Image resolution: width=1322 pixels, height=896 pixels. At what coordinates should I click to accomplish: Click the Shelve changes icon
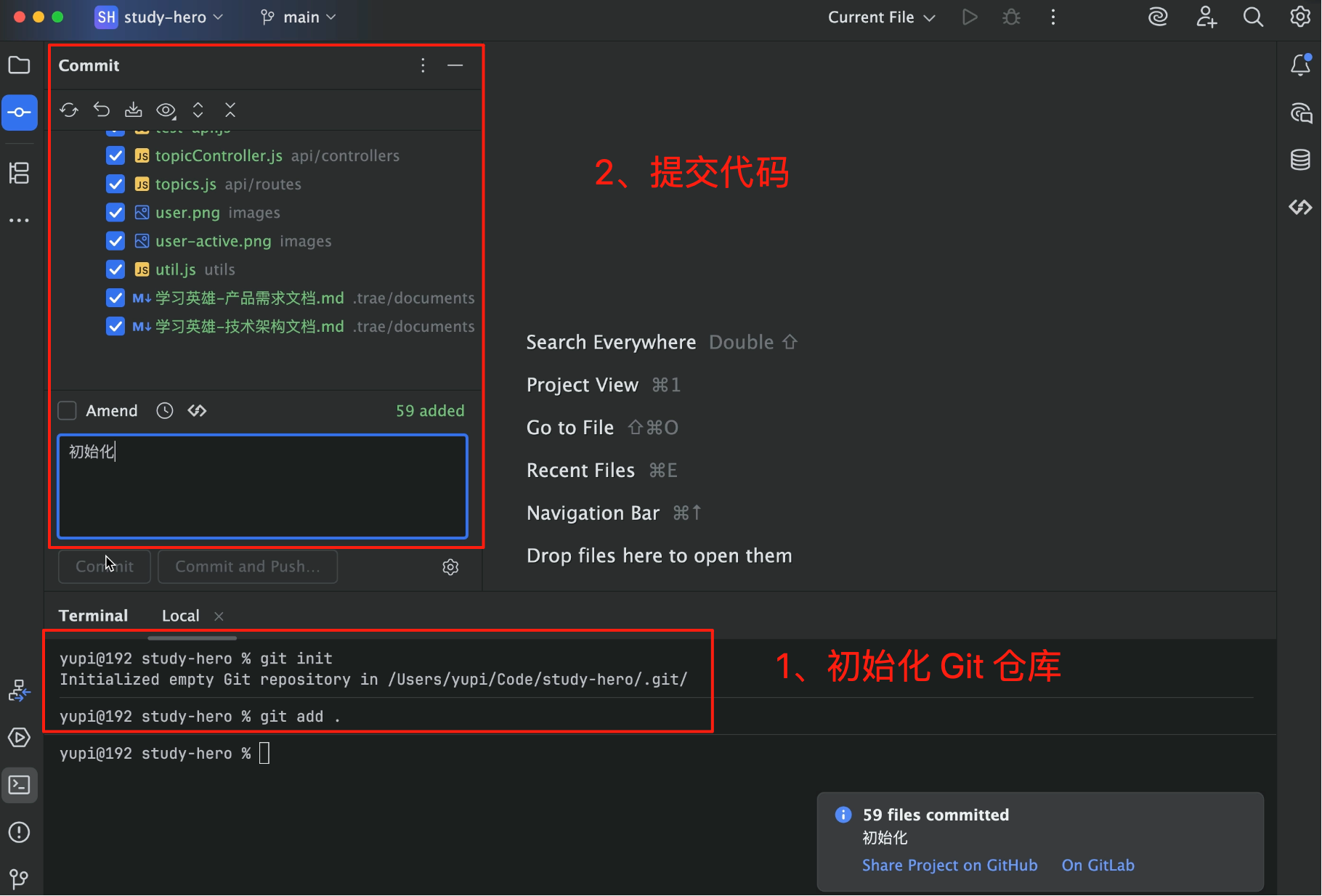click(x=134, y=110)
